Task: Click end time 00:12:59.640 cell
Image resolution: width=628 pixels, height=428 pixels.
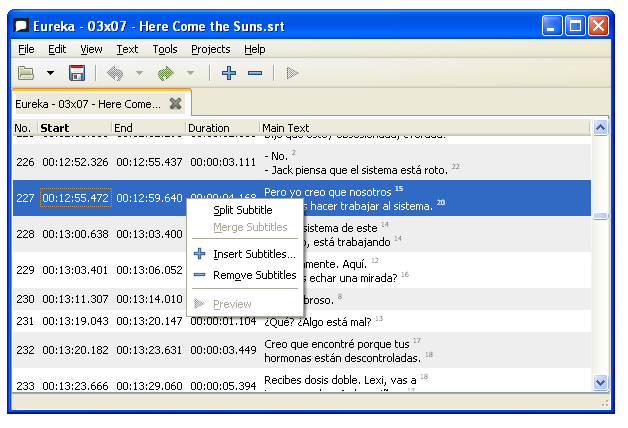Action: point(149,198)
